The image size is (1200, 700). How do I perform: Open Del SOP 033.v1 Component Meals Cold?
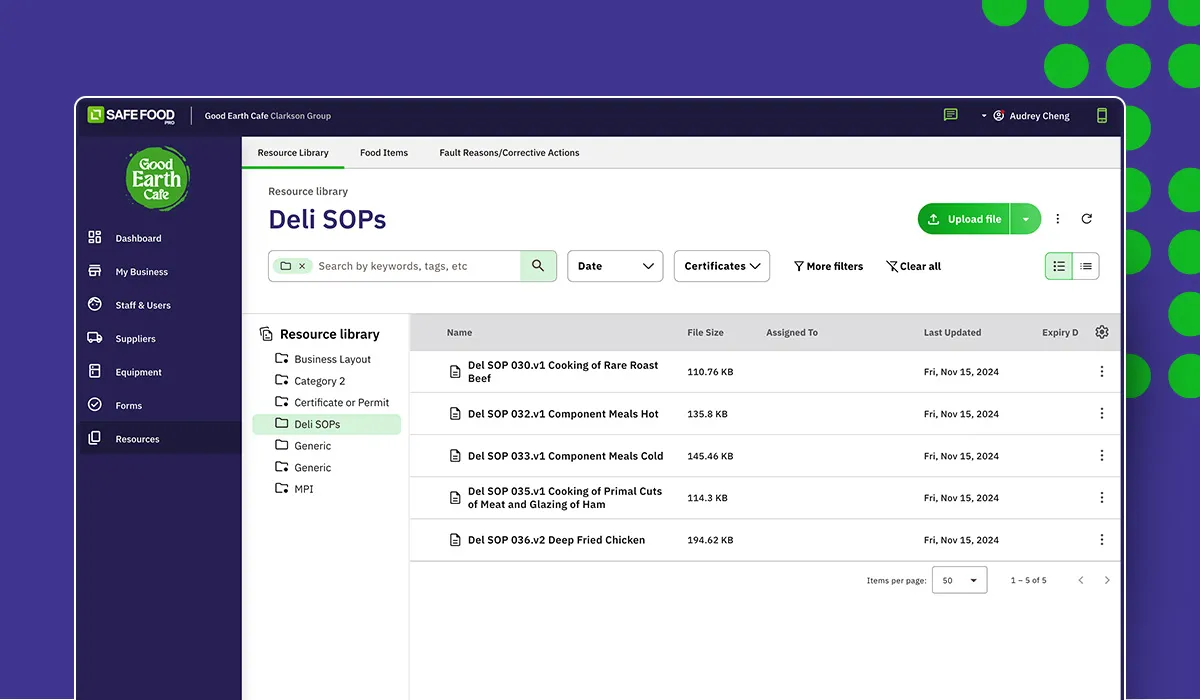coord(565,456)
